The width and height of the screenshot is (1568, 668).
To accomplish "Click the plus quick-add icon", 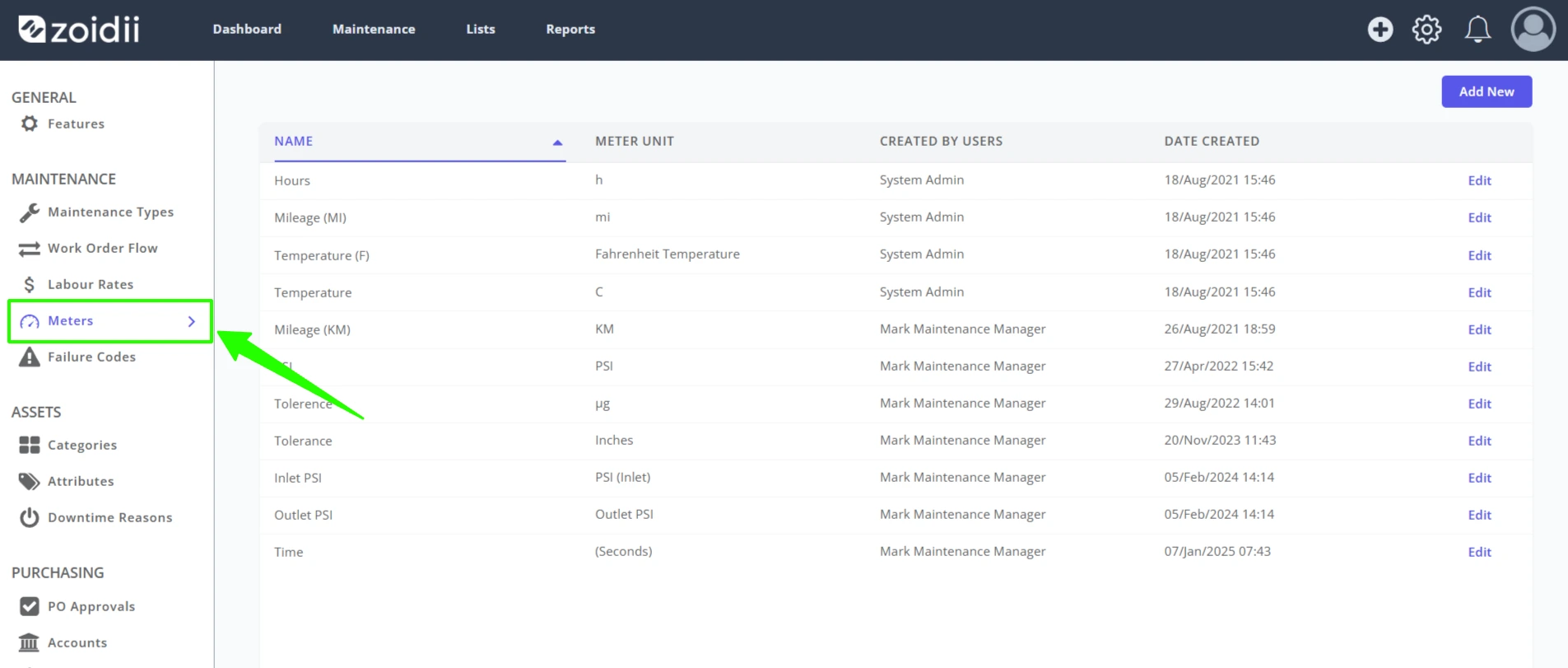I will pos(1380,30).
